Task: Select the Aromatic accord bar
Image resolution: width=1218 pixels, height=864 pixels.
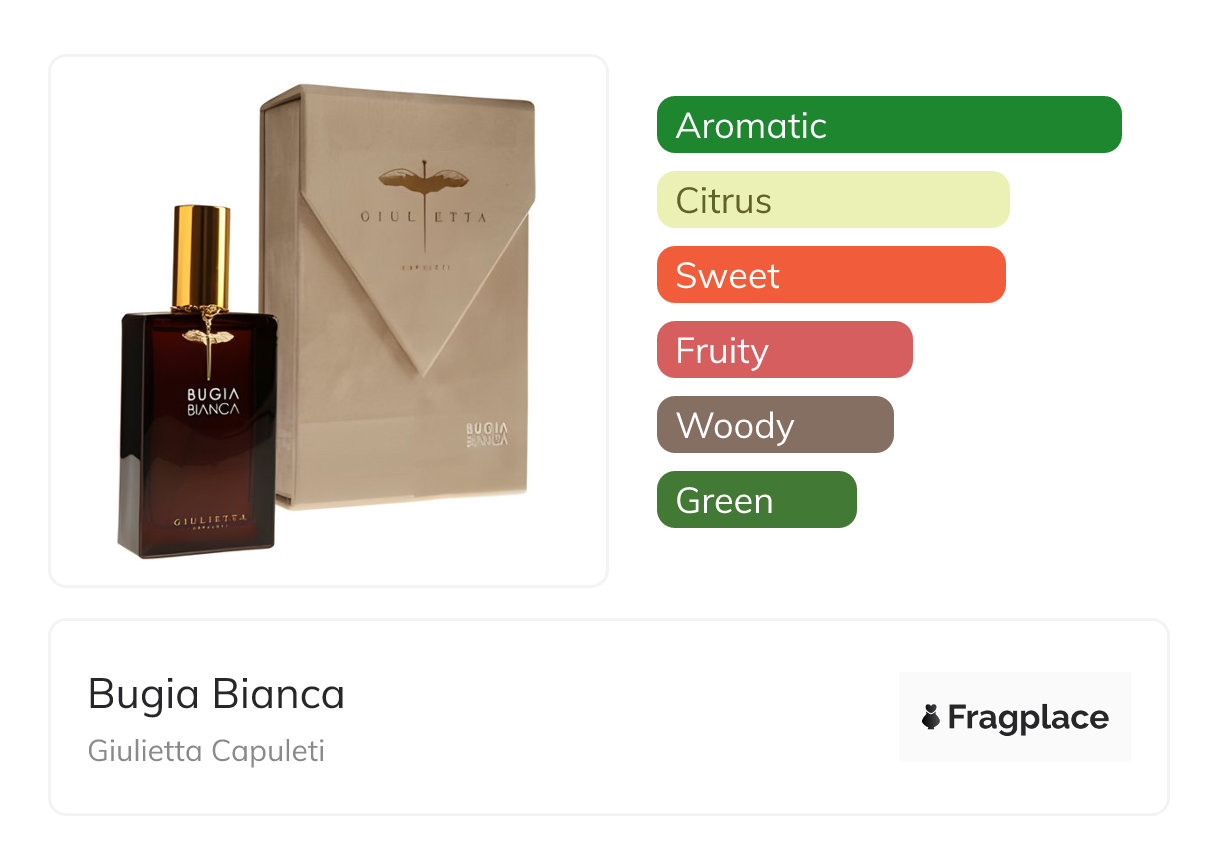Action: point(889,125)
